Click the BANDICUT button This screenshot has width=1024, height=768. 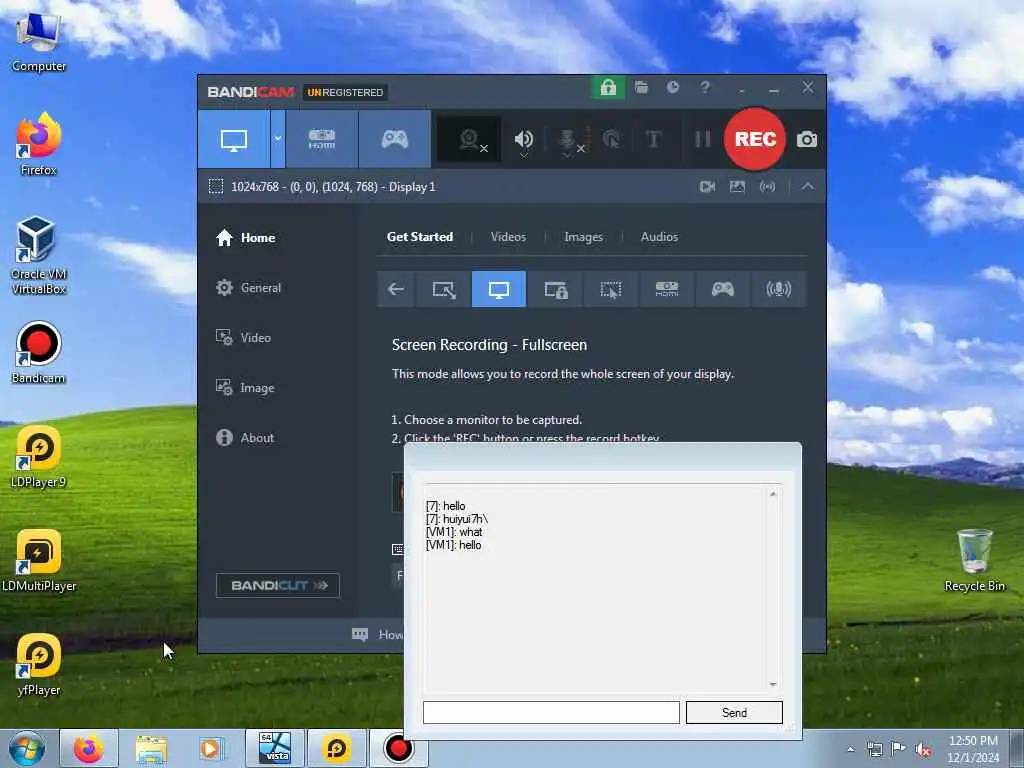pyautogui.click(x=278, y=586)
